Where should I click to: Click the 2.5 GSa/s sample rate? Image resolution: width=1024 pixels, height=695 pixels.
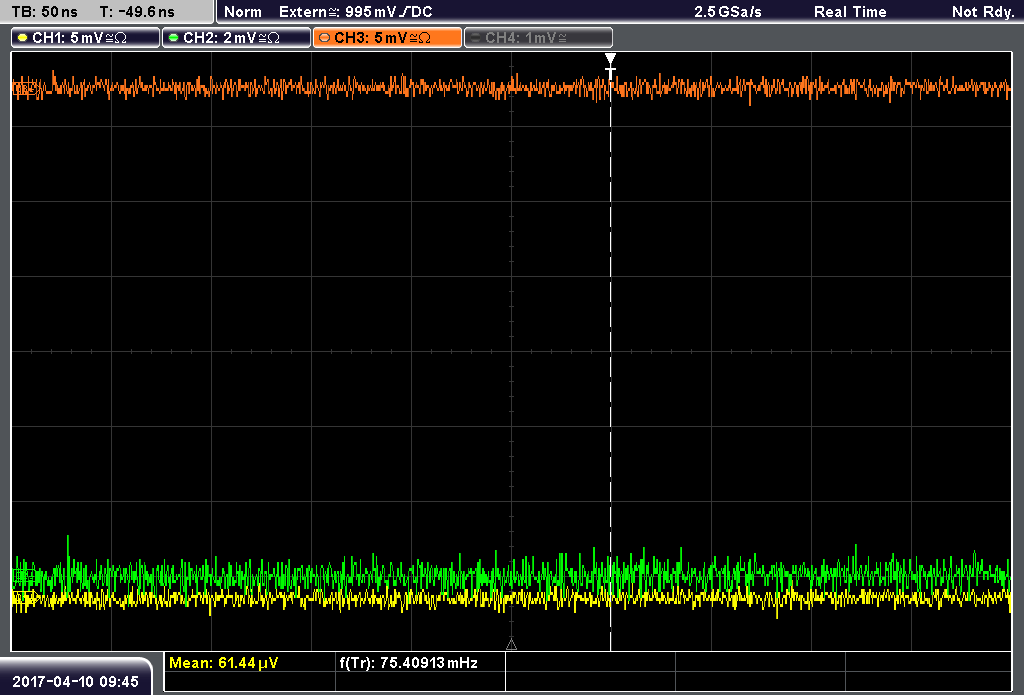point(728,12)
